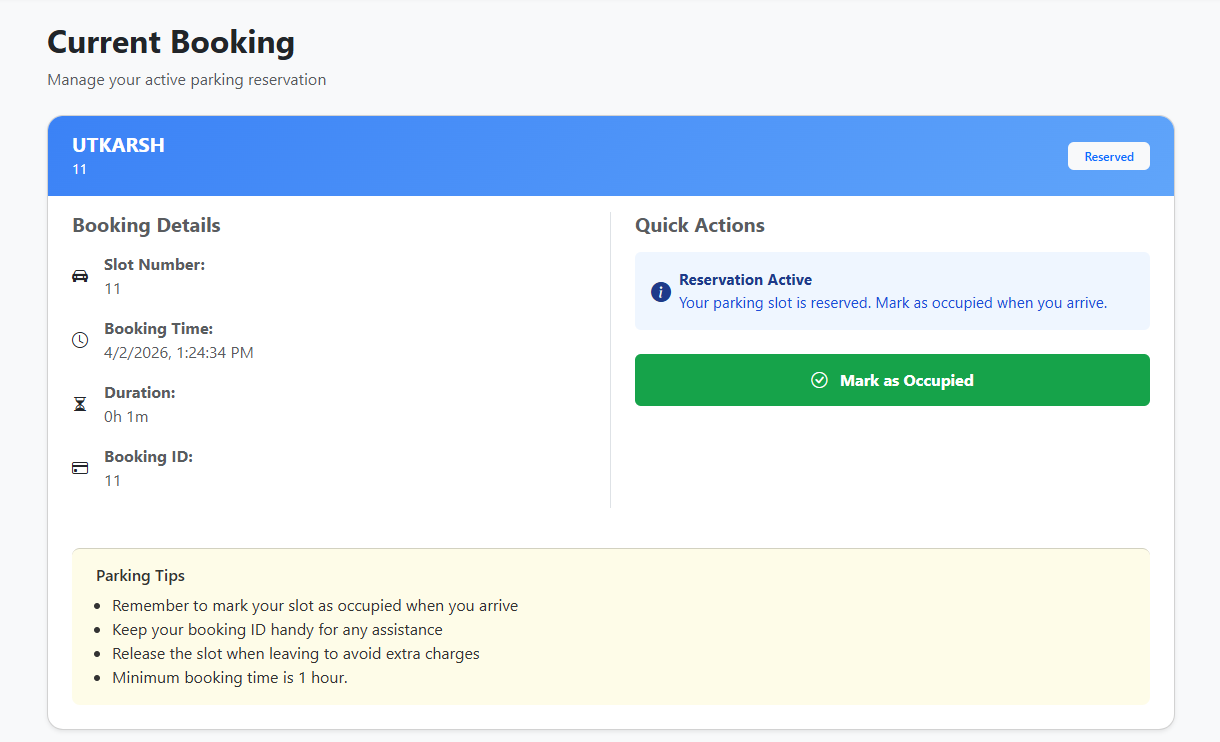Click the duration value 0h 1m
The width and height of the screenshot is (1220, 742).
click(x=126, y=417)
